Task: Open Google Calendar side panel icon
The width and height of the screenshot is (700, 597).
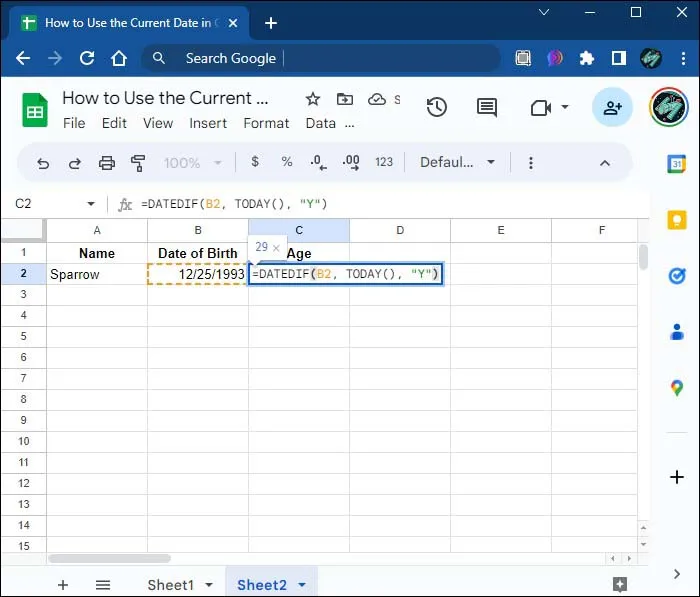Action: (677, 164)
